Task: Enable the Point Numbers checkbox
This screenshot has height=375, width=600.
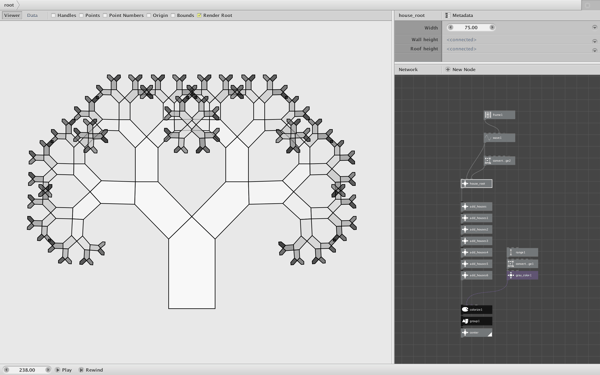Action: (105, 15)
